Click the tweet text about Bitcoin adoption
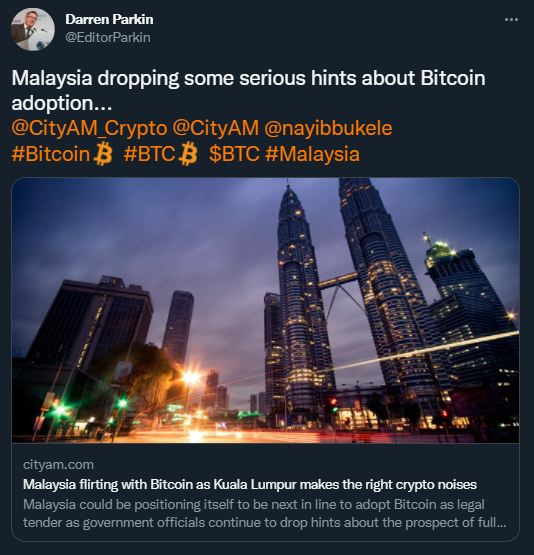Screen dimensions: 534x555 248,90
